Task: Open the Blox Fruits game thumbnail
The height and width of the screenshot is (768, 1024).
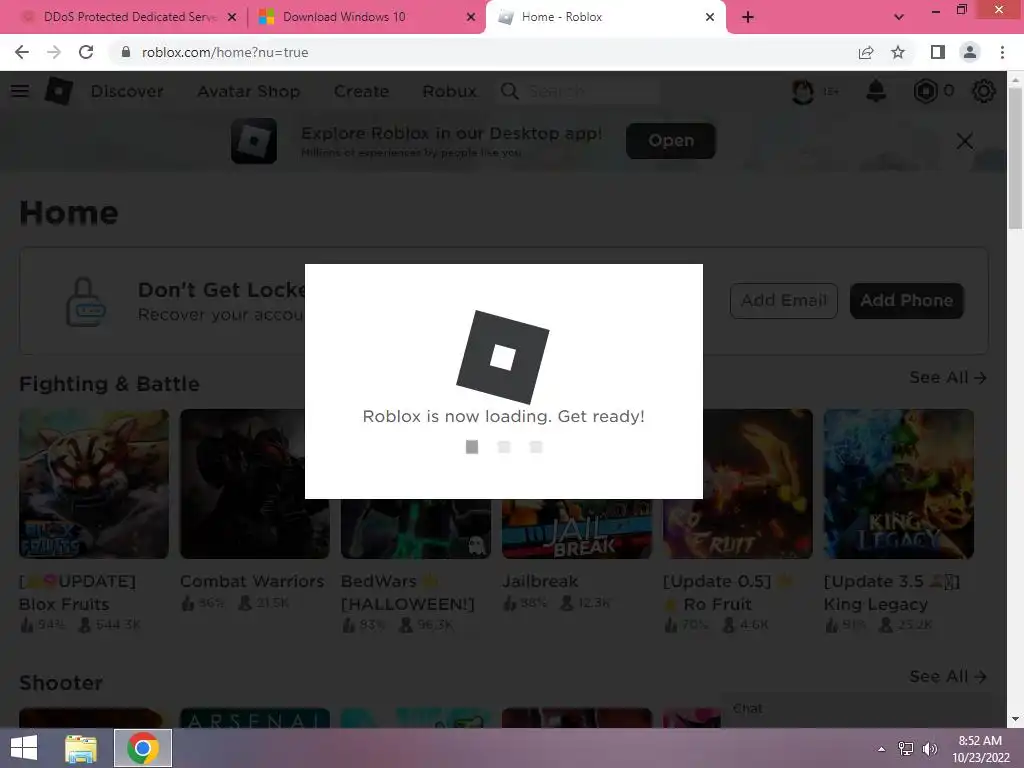Action: pyautogui.click(x=94, y=484)
